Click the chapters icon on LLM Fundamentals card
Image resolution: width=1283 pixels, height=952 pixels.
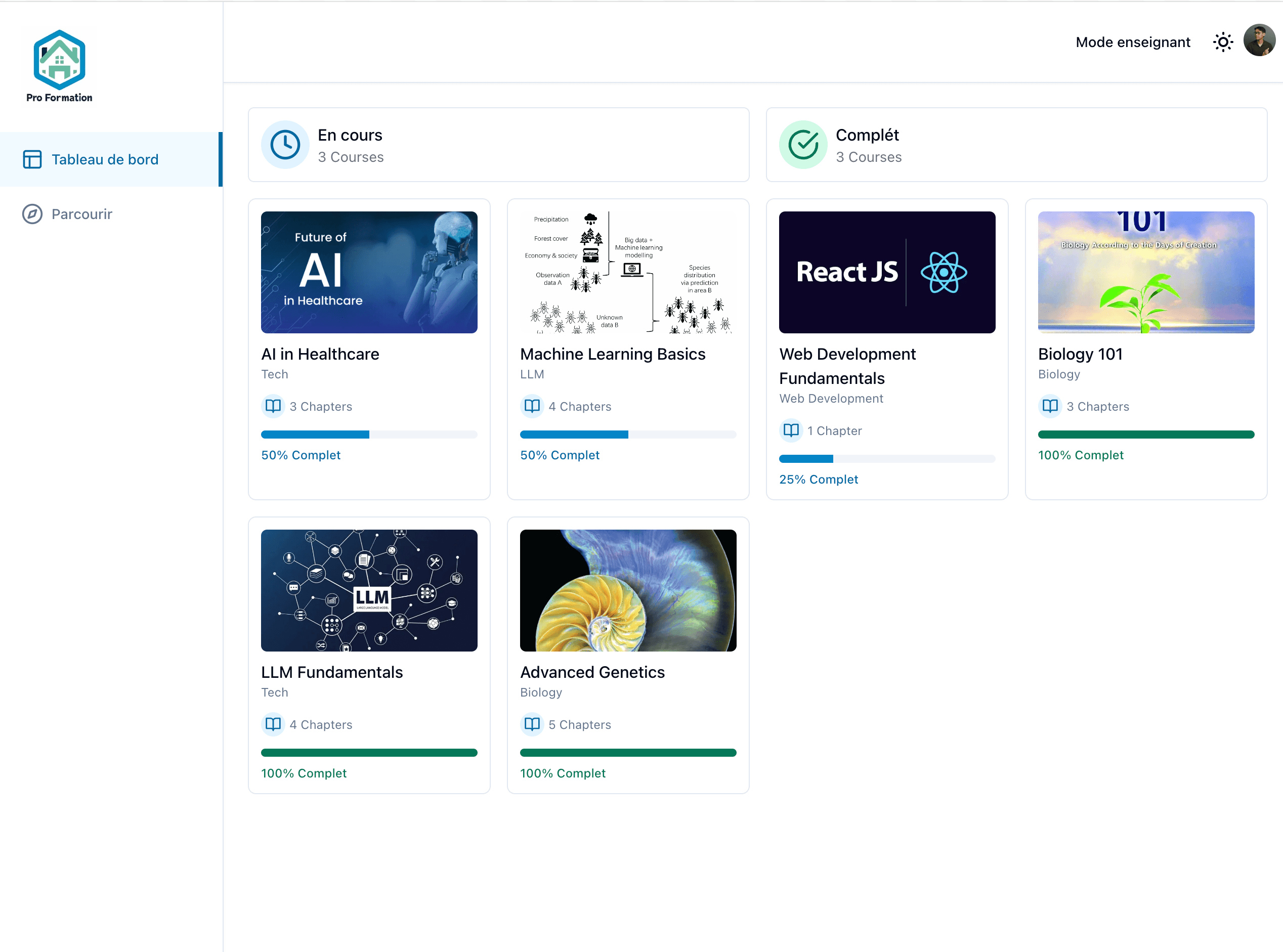273,724
